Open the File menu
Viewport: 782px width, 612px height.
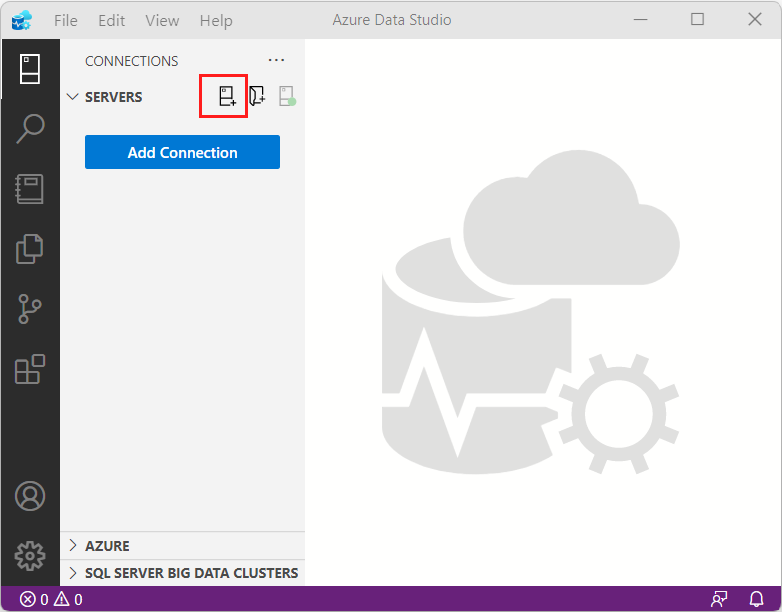pos(66,20)
